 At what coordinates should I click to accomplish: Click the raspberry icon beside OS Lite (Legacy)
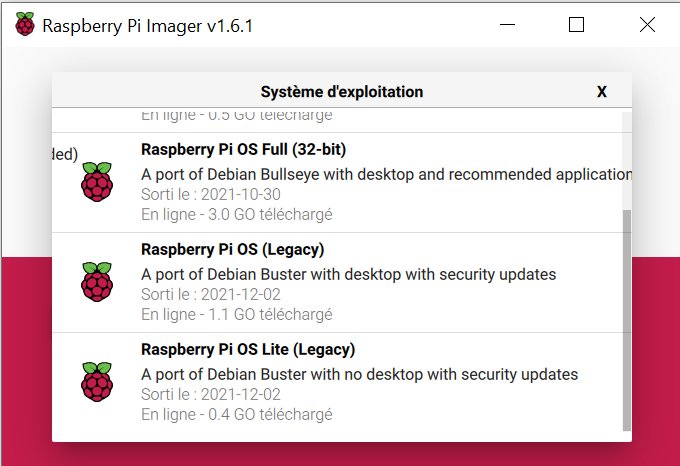coord(97,382)
